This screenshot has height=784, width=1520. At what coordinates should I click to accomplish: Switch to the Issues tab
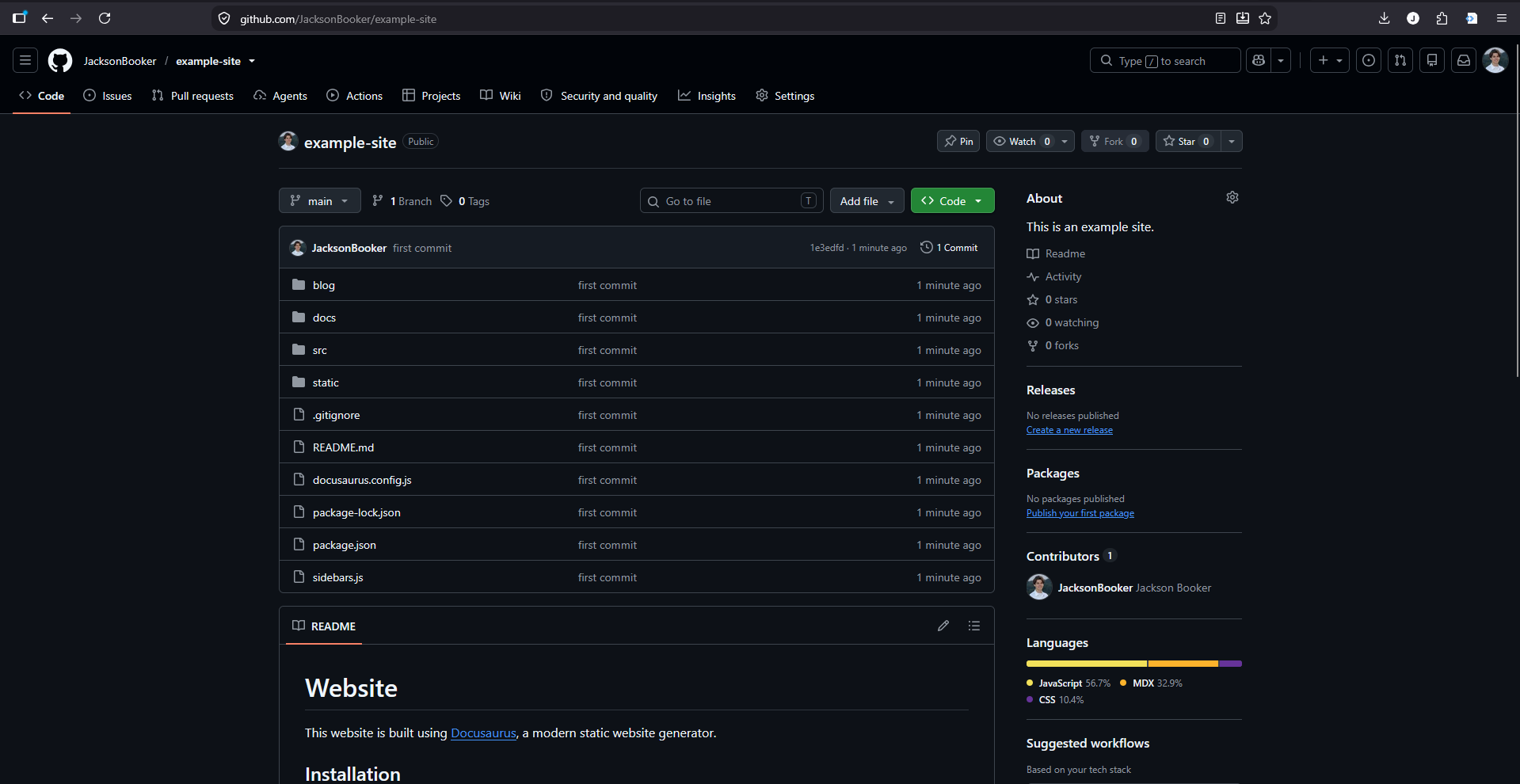click(108, 95)
